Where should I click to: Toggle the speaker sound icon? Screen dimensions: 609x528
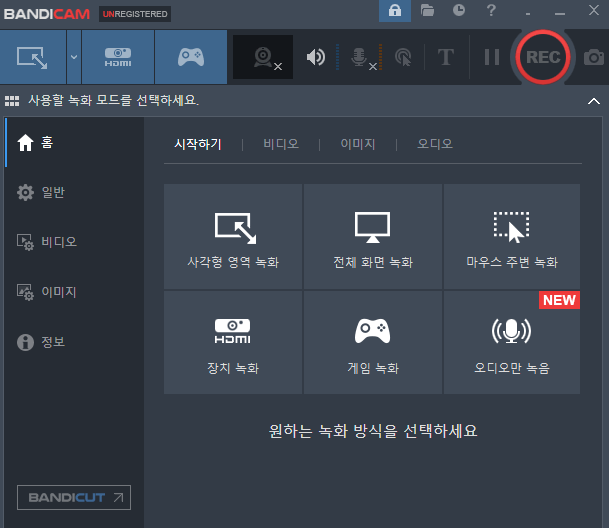[316, 57]
